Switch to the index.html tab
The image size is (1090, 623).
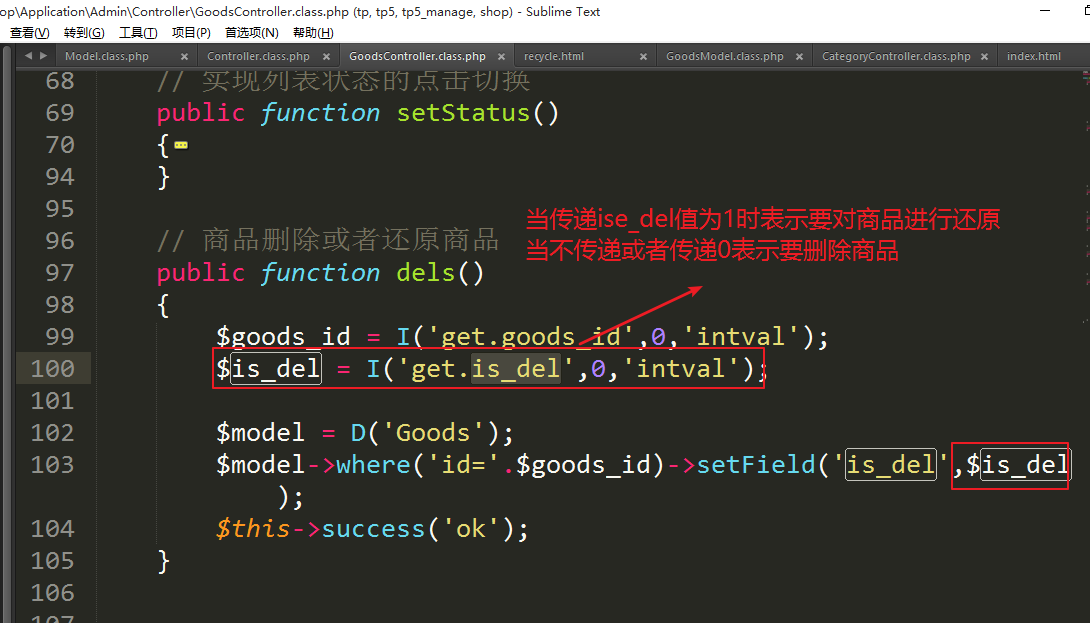tap(1033, 57)
